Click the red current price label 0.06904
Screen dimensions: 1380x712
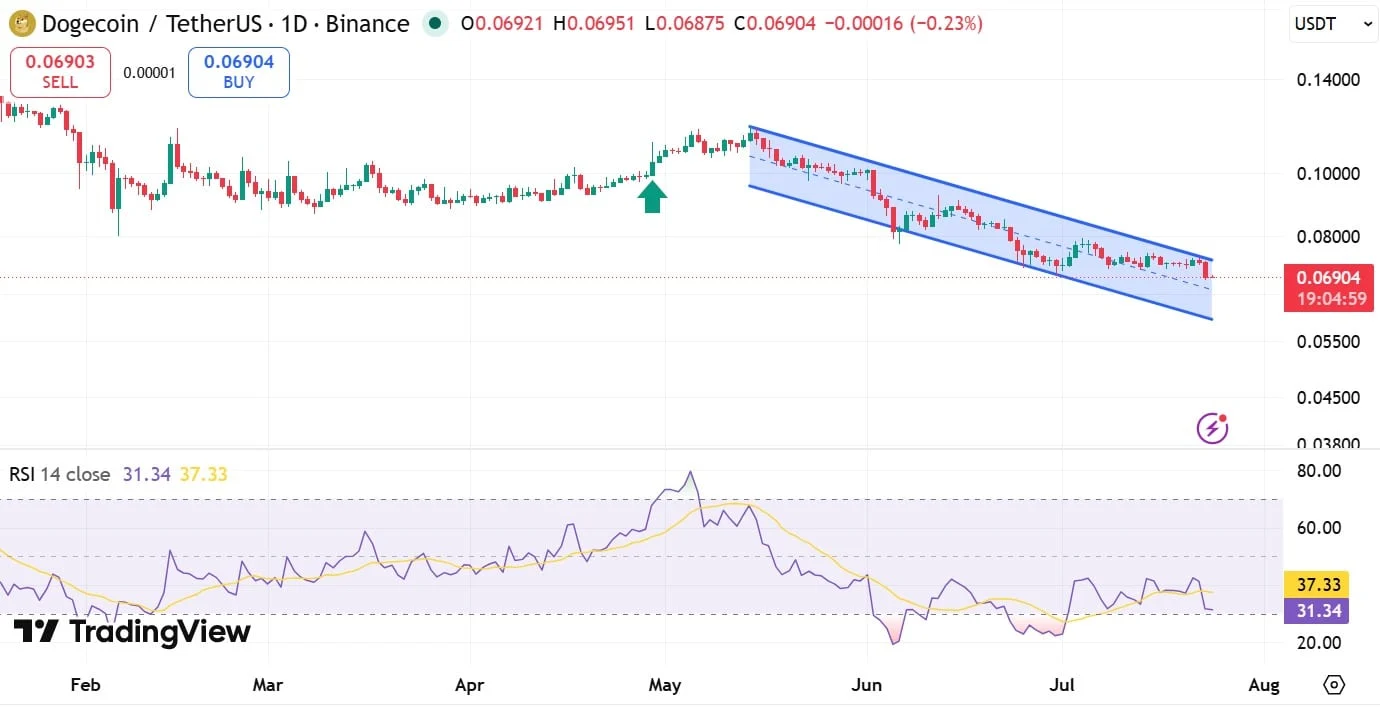(x=1328, y=288)
